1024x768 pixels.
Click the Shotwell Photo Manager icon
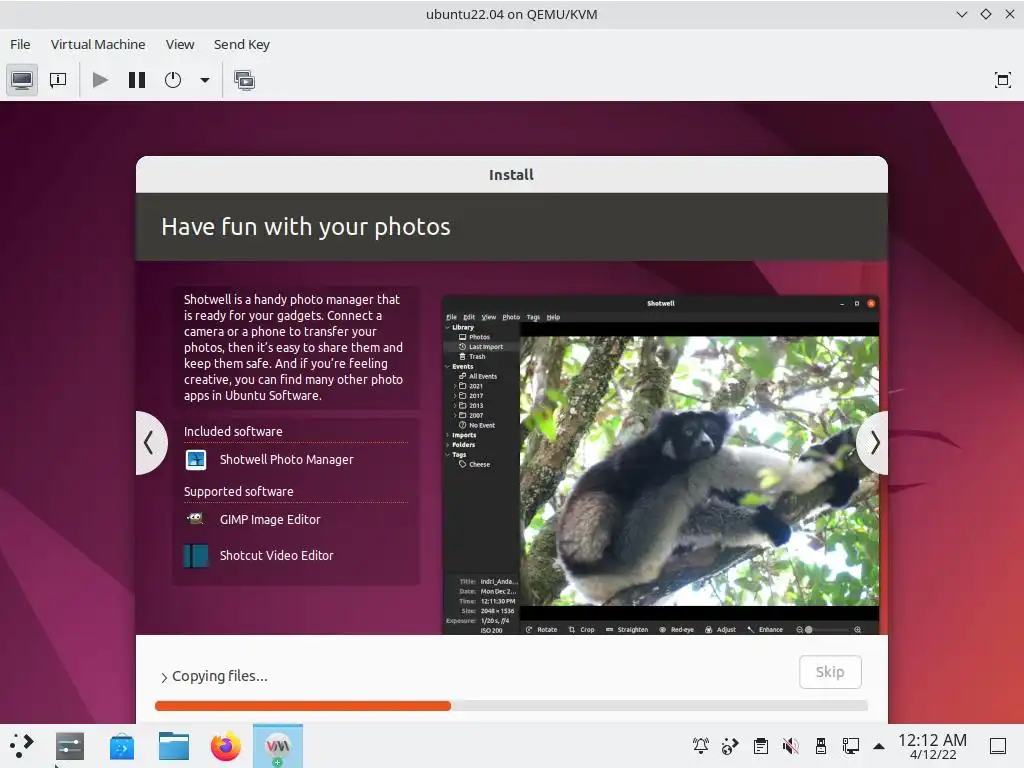[196, 460]
